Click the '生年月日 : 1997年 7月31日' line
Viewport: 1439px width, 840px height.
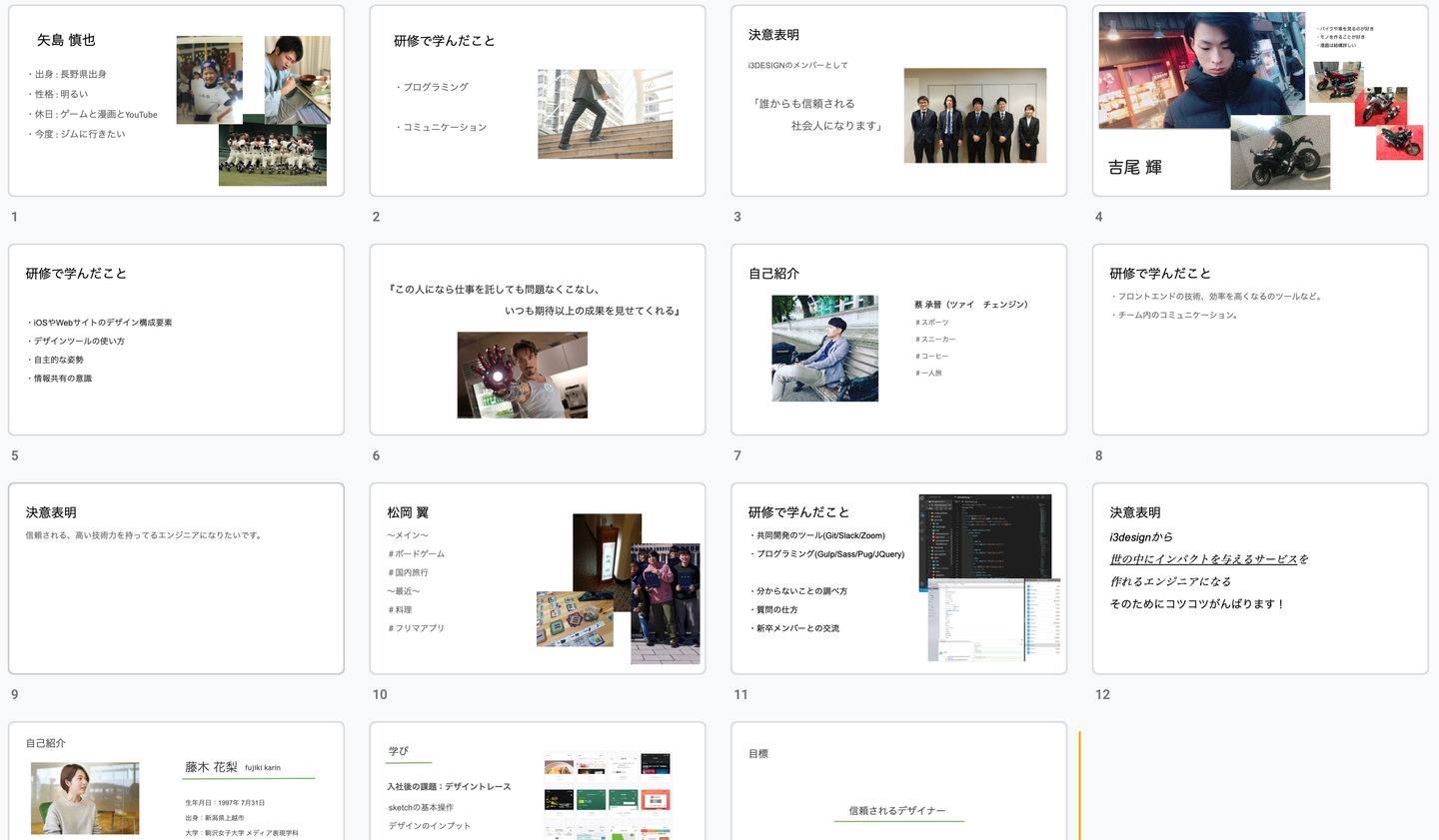click(x=225, y=803)
